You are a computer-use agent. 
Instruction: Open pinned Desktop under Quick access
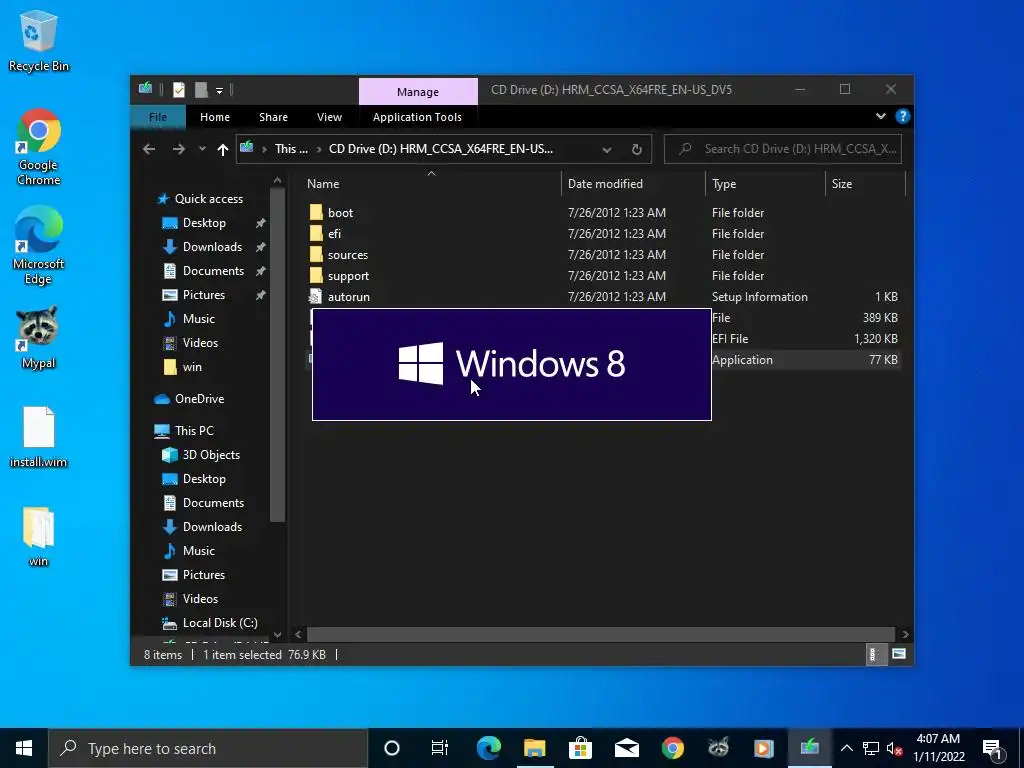click(x=204, y=223)
